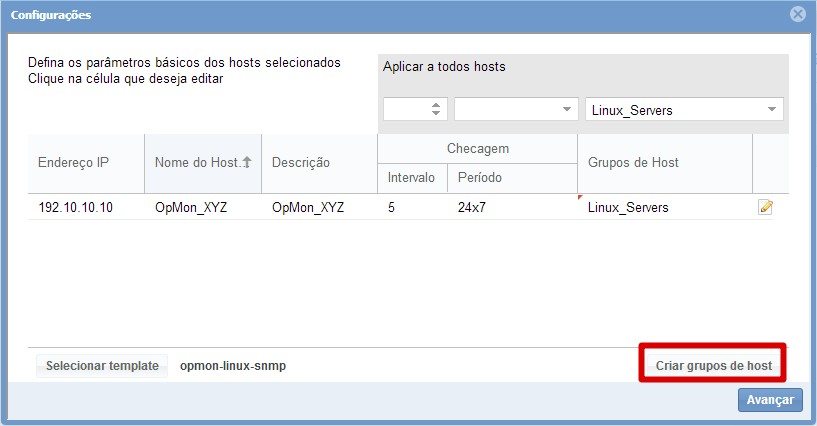Edit the Linux_Servers cell in host row
The width and height of the screenshot is (817, 426).
pyautogui.click(x=628, y=208)
